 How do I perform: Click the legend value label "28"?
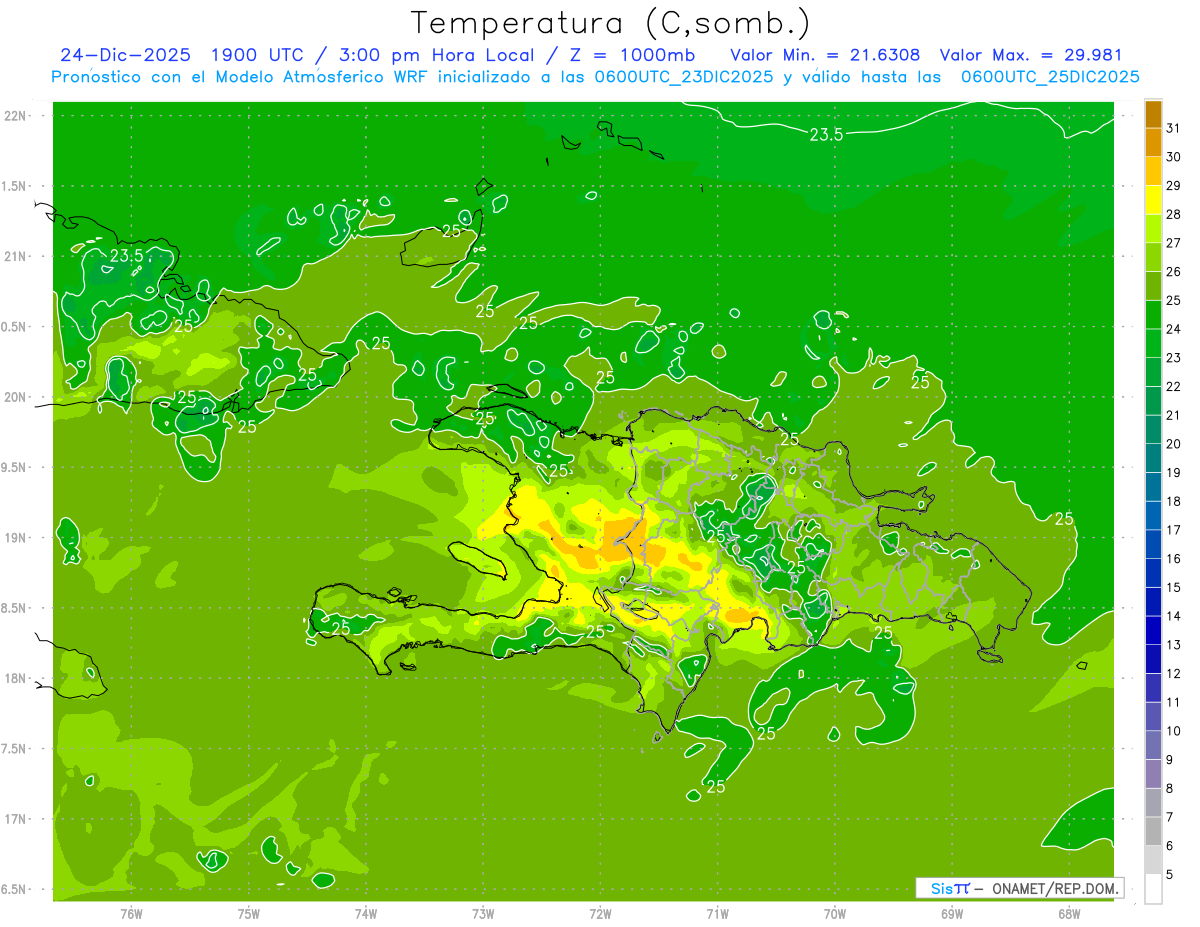[1174, 214]
